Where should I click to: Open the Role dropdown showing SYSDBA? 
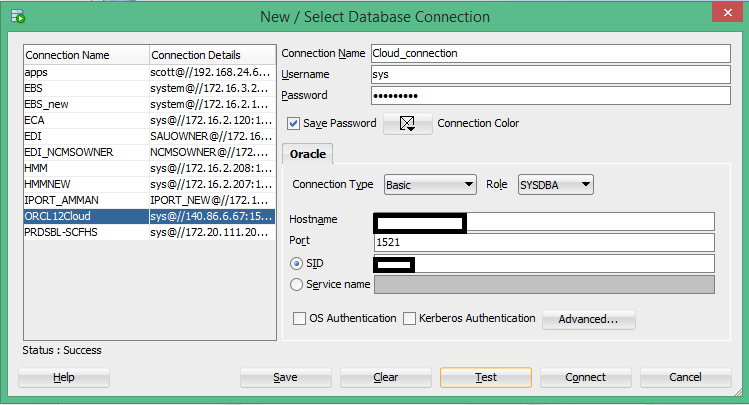tap(554, 185)
